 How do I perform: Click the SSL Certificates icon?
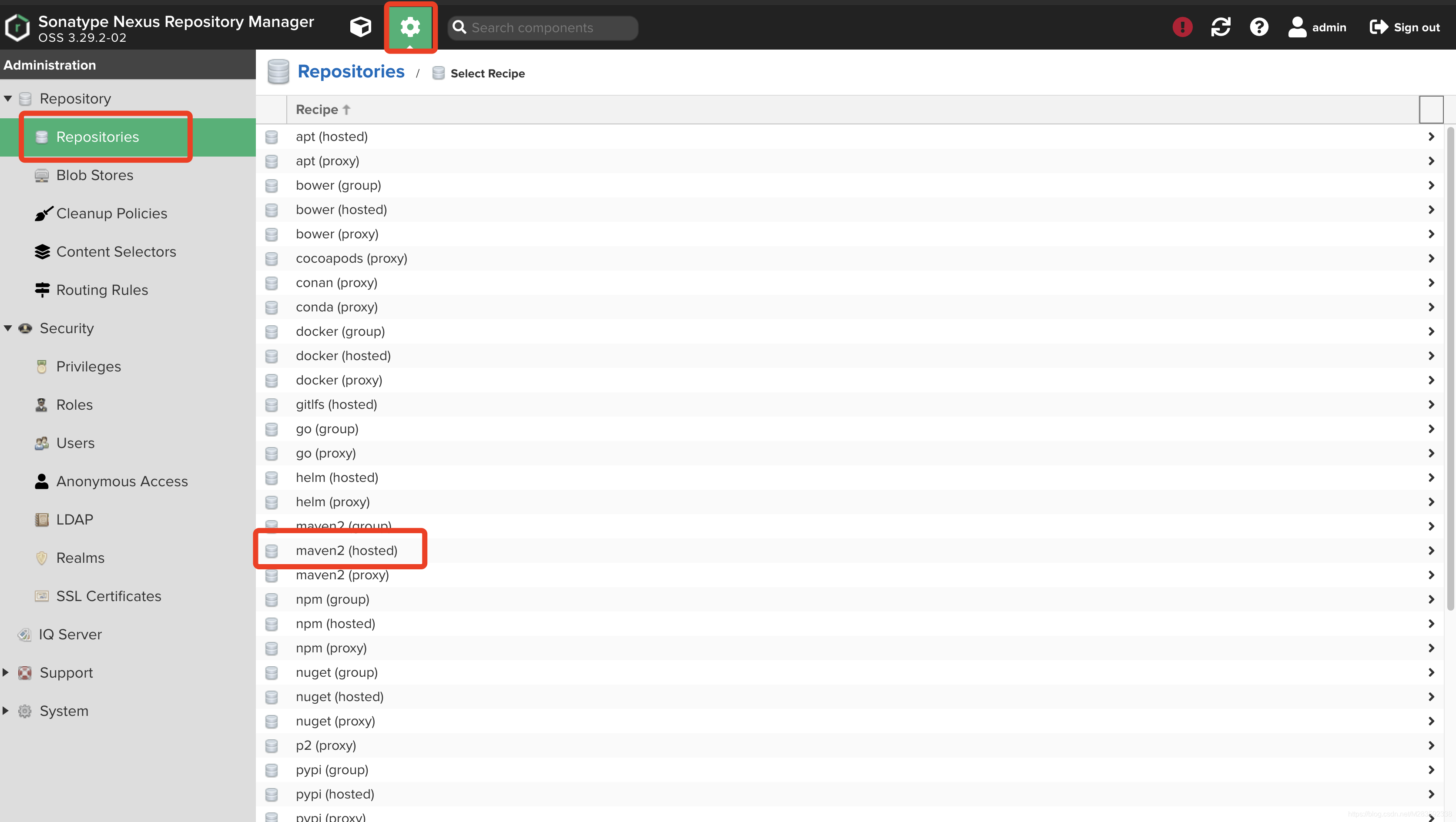coord(41,596)
